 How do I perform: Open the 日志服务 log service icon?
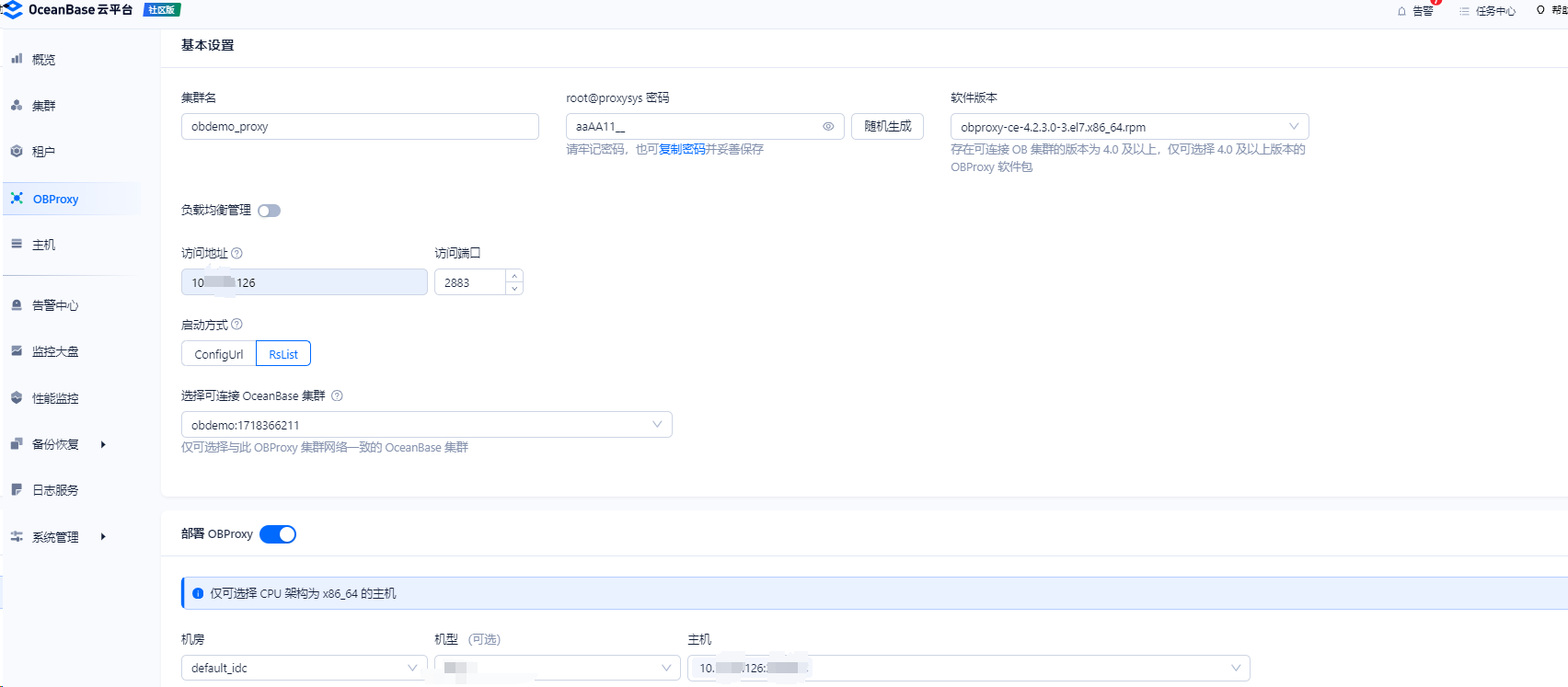click(17, 489)
